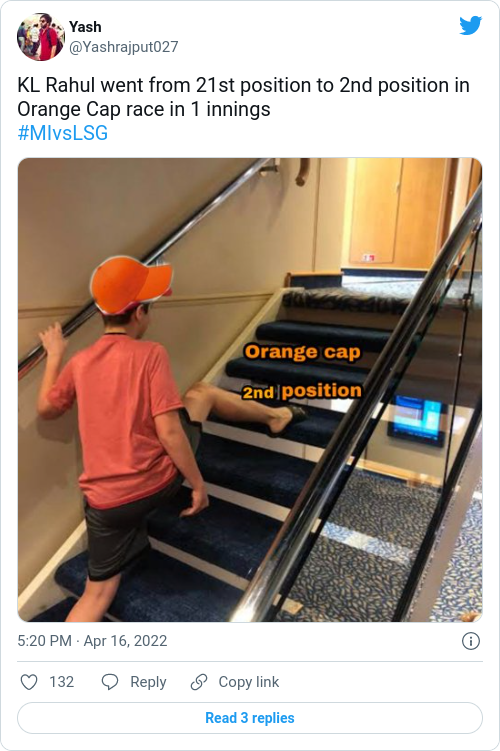Click the Twitter bird logo
Image resolution: width=500 pixels, height=751 pixels.
pyautogui.click(x=470, y=26)
